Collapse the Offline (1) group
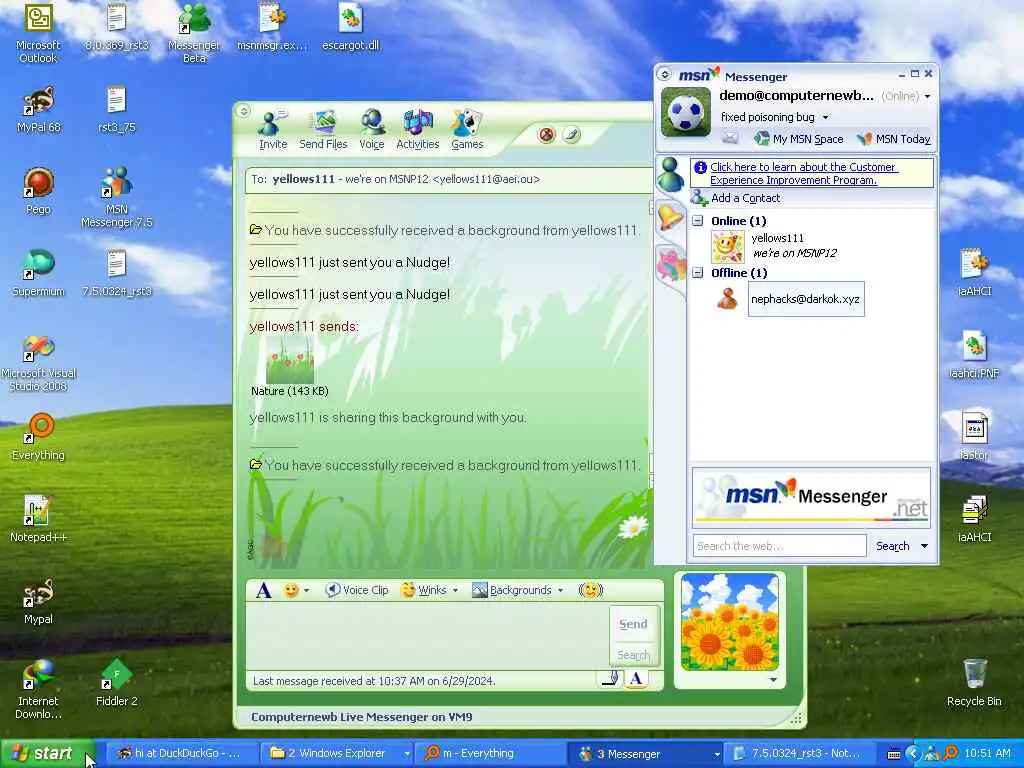This screenshot has height=768, width=1024. (x=697, y=273)
